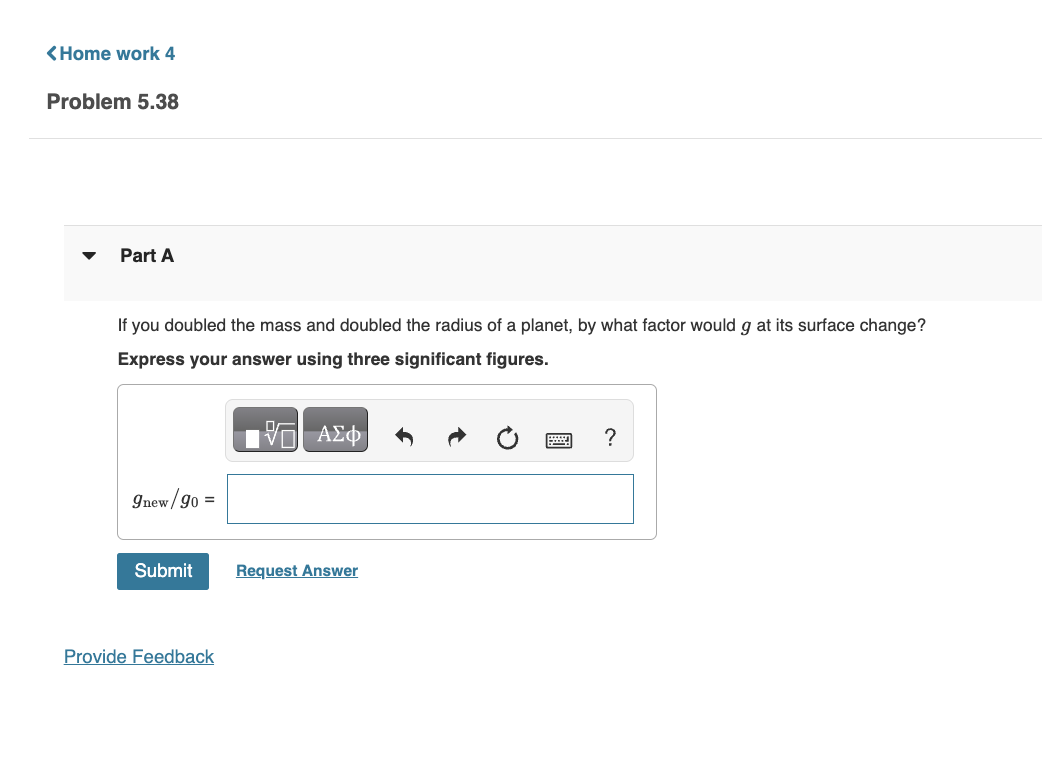The width and height of the screenshot is (1042, 776).
Task: Open equation editor help via question mark
Action: (x=610, y=437)
